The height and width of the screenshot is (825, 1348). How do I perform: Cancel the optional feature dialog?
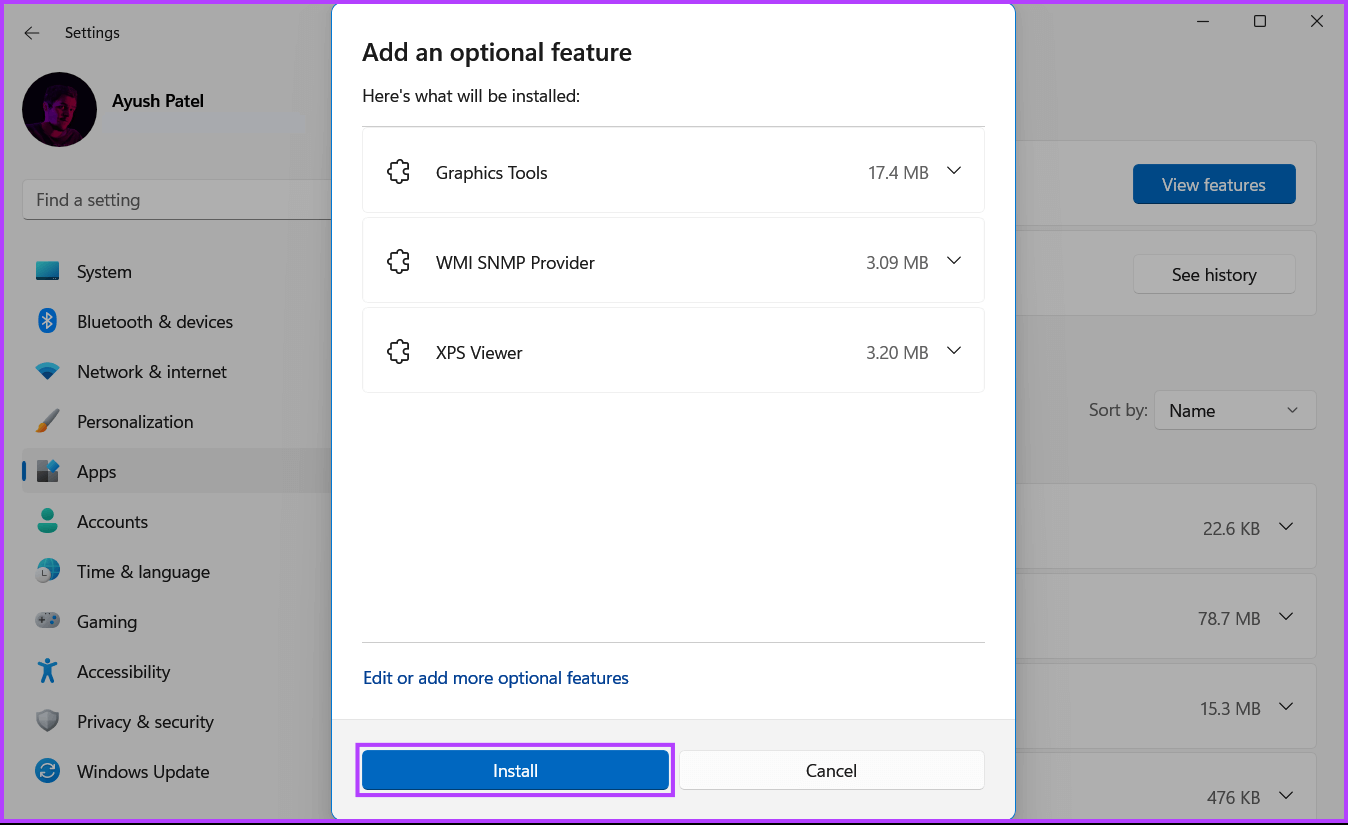(x=832, y=770)
